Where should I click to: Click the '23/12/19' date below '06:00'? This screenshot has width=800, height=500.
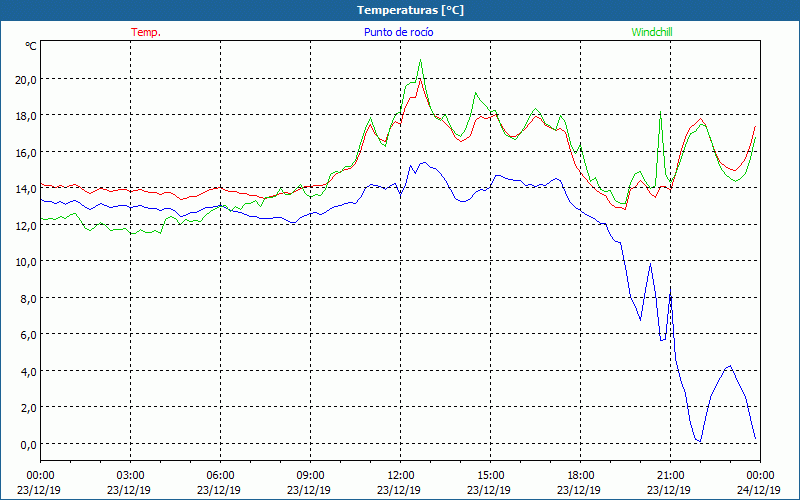(219, 490)
